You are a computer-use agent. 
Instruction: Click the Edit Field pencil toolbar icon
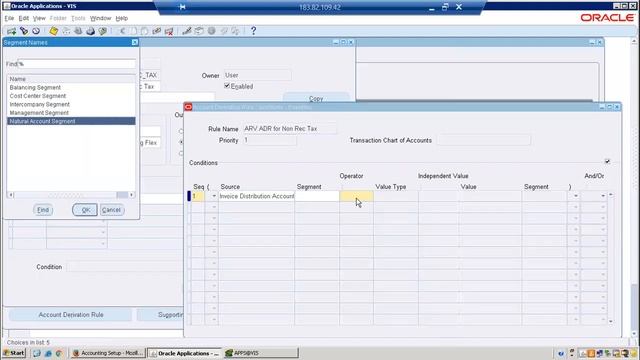point(187,31)
